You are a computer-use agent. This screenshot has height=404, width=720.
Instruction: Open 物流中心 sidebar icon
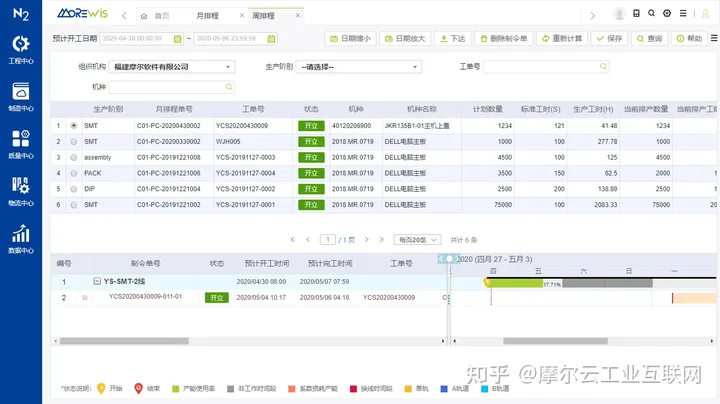20,190
